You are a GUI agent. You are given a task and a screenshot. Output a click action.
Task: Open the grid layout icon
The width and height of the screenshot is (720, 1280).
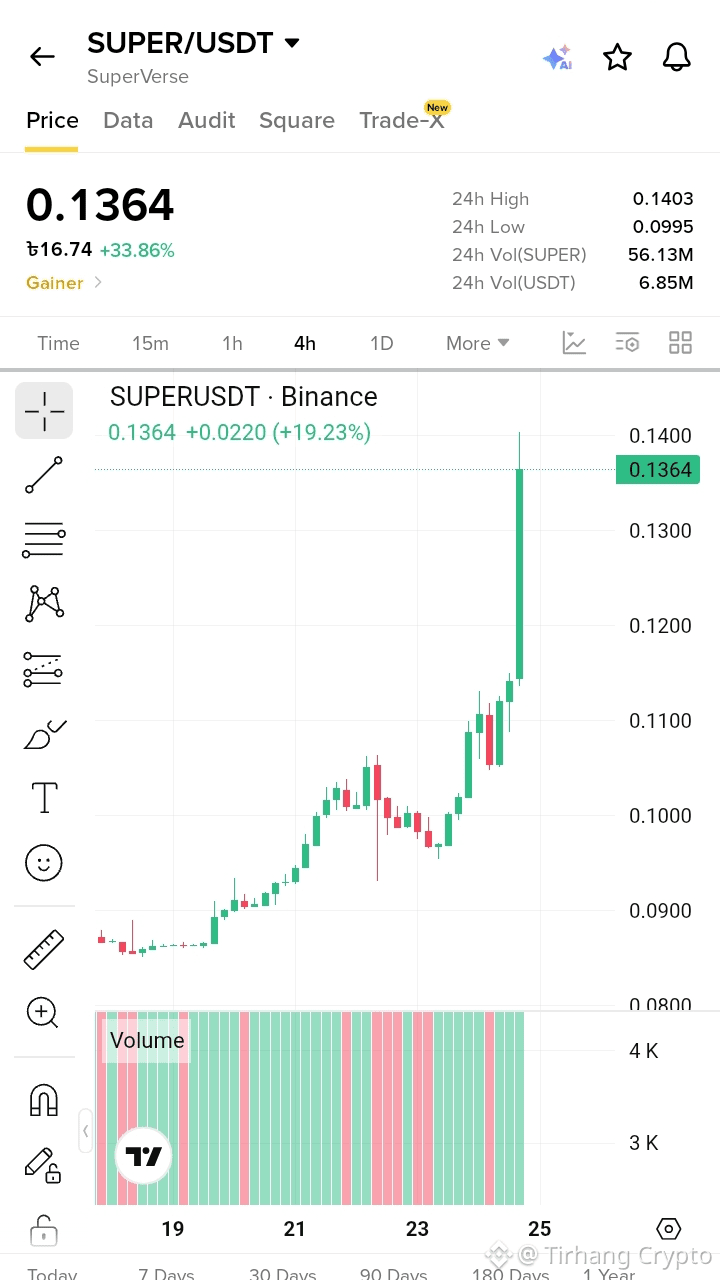pyautogui.click(x=680, y=343)
